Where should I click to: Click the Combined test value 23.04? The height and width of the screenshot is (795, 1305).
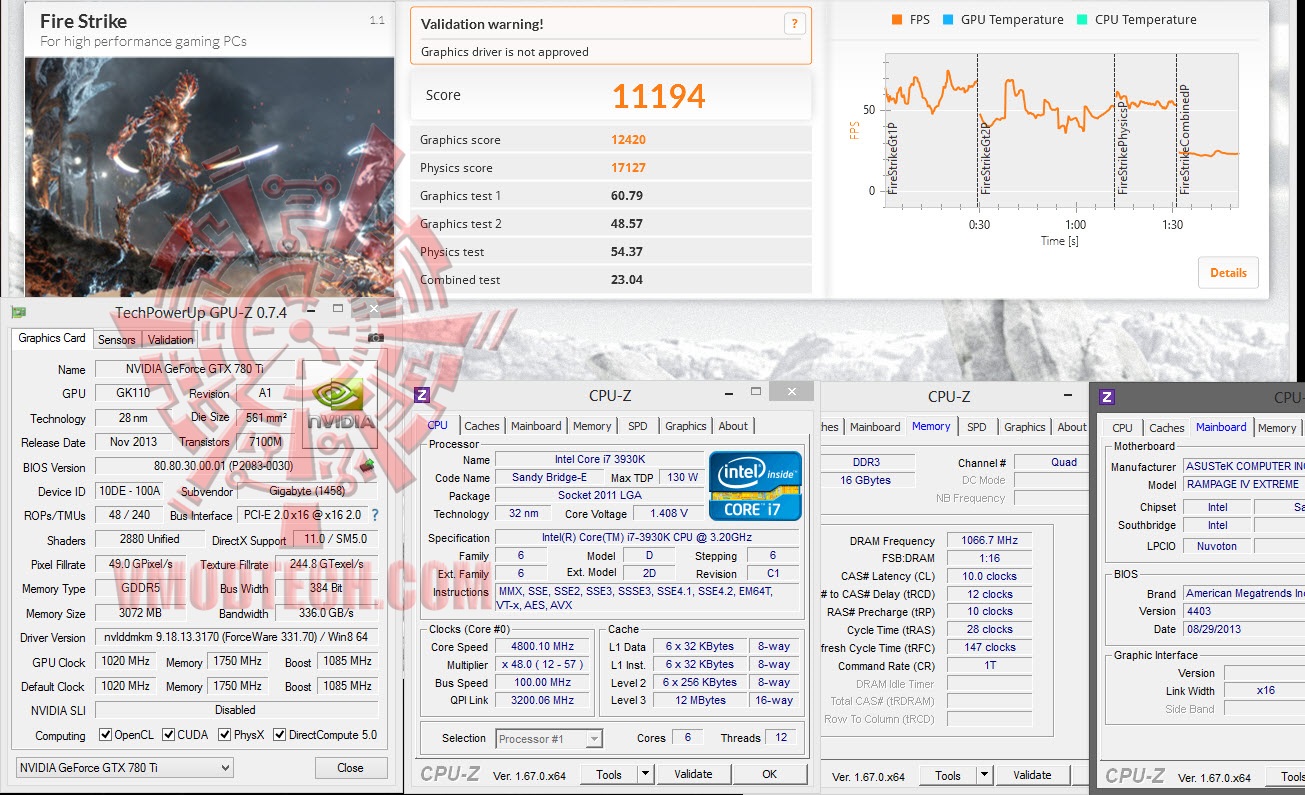pyautogui.click(x=627, y=280)
